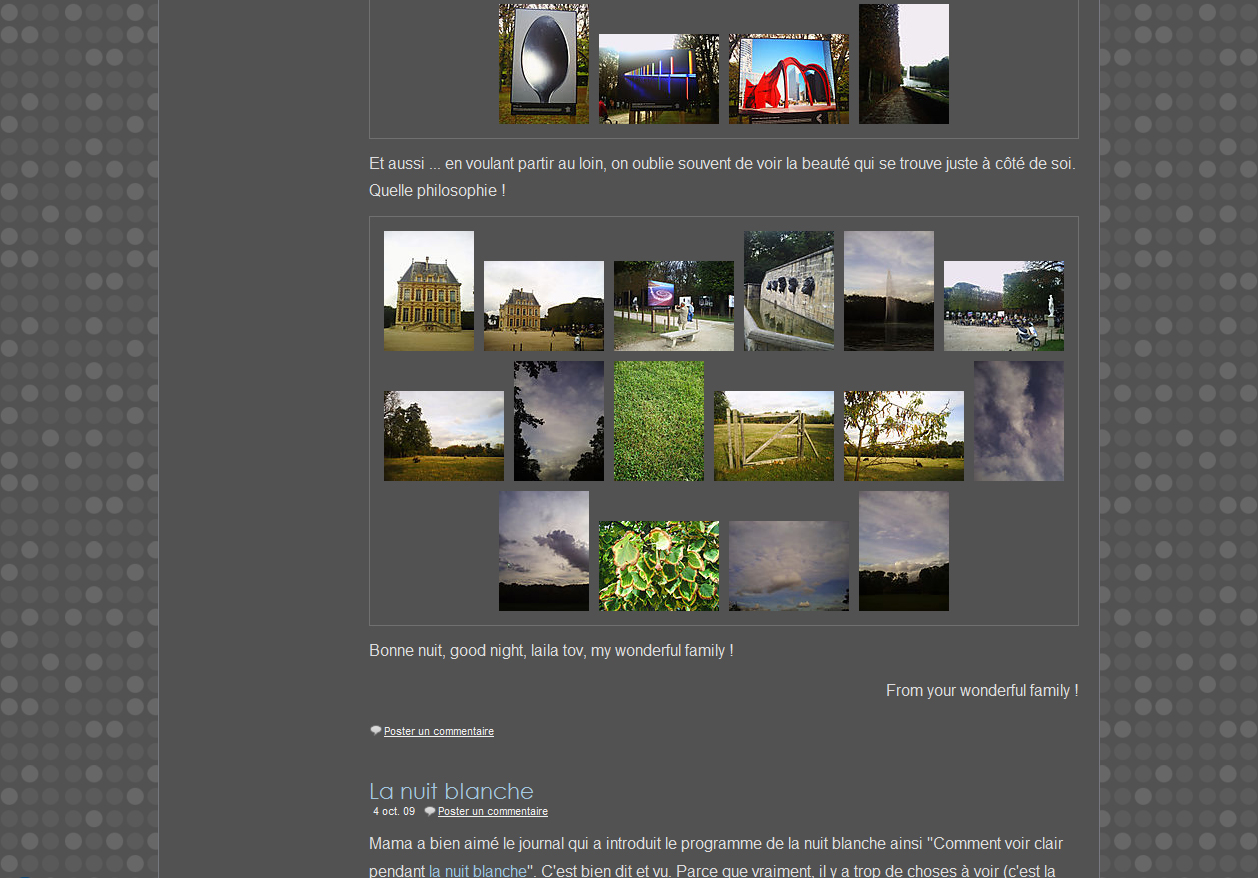Follow the 'la nuit blanche' text link
Viewport: 1258px width, 878px height.
tap(477, 871)
